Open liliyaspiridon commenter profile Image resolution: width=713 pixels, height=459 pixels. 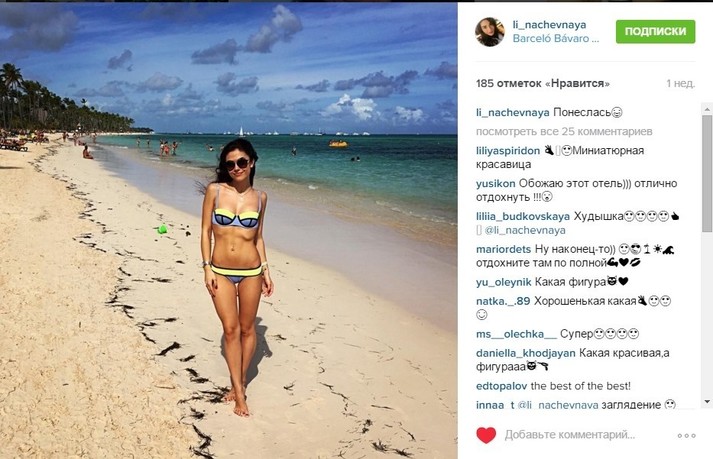[x=508, y=151]
